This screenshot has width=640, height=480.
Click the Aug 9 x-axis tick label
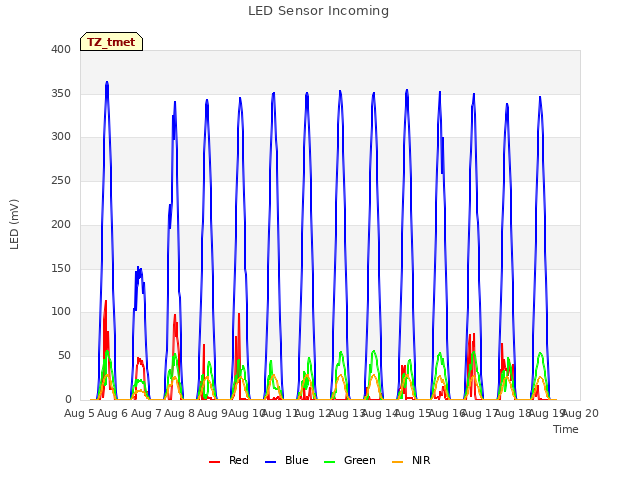(212, 413)
